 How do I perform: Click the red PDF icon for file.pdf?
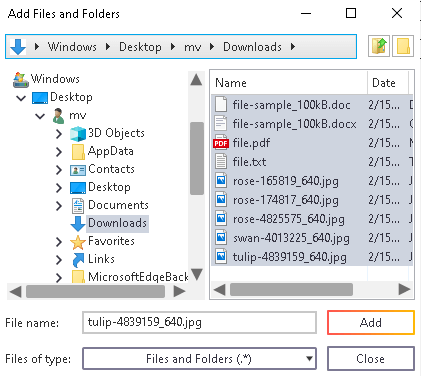(x=221, y=143)
